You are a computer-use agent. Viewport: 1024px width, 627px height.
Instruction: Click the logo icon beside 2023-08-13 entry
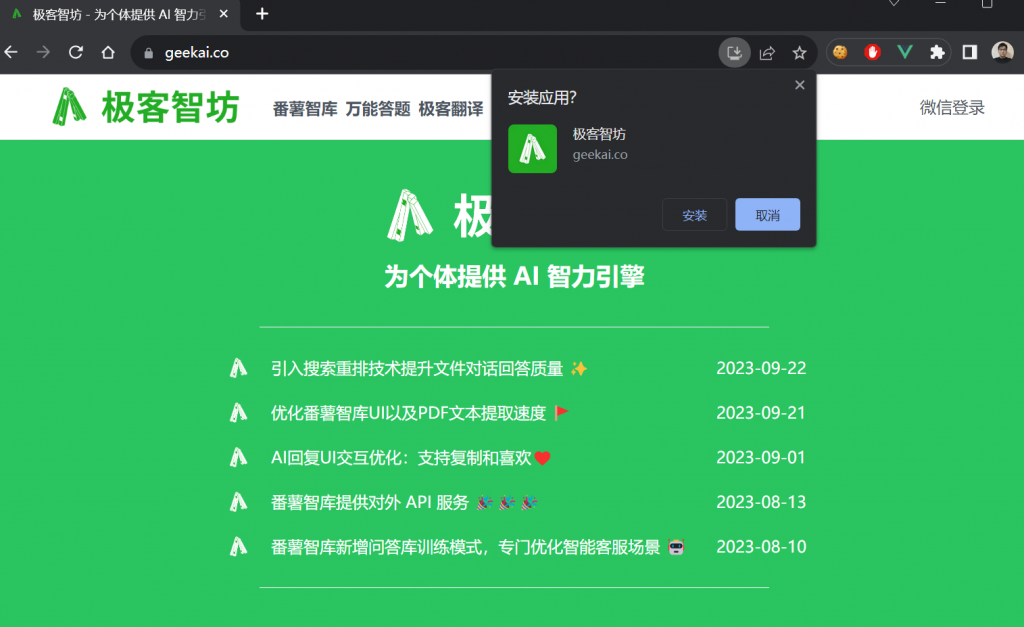tap(238, 502)
